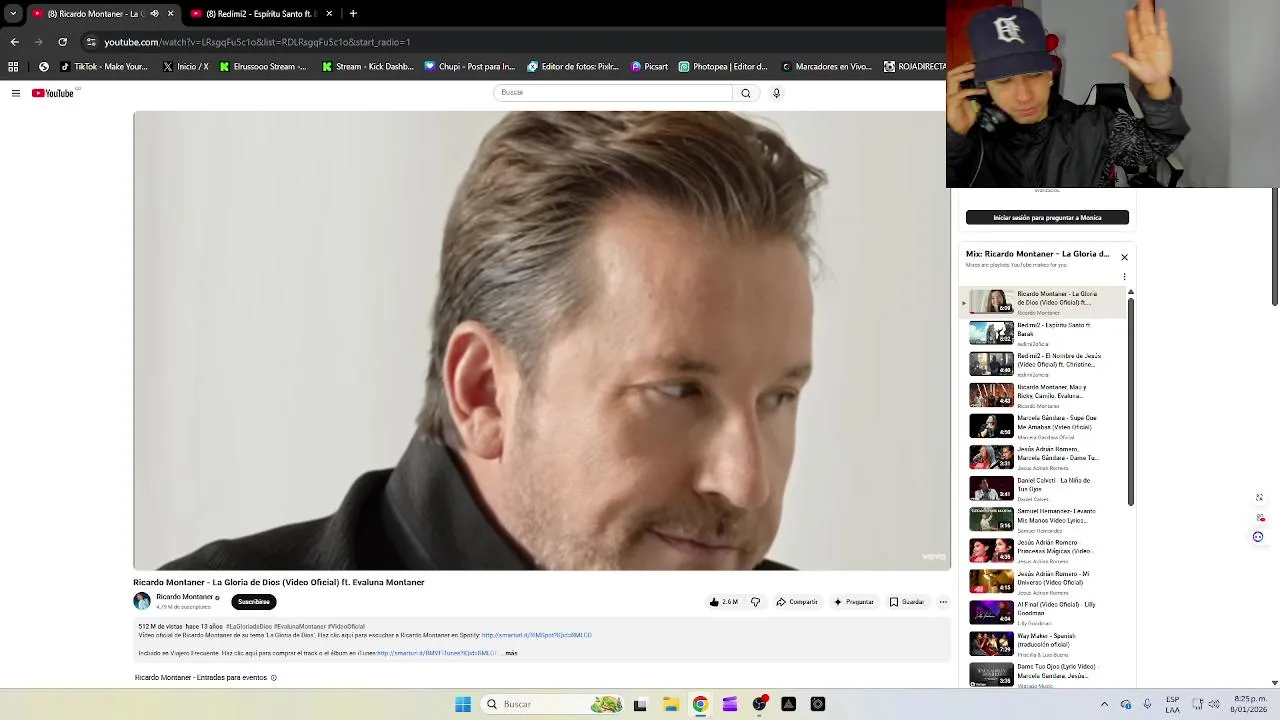Subscribe using the Suscribirse button

point(254,602)
